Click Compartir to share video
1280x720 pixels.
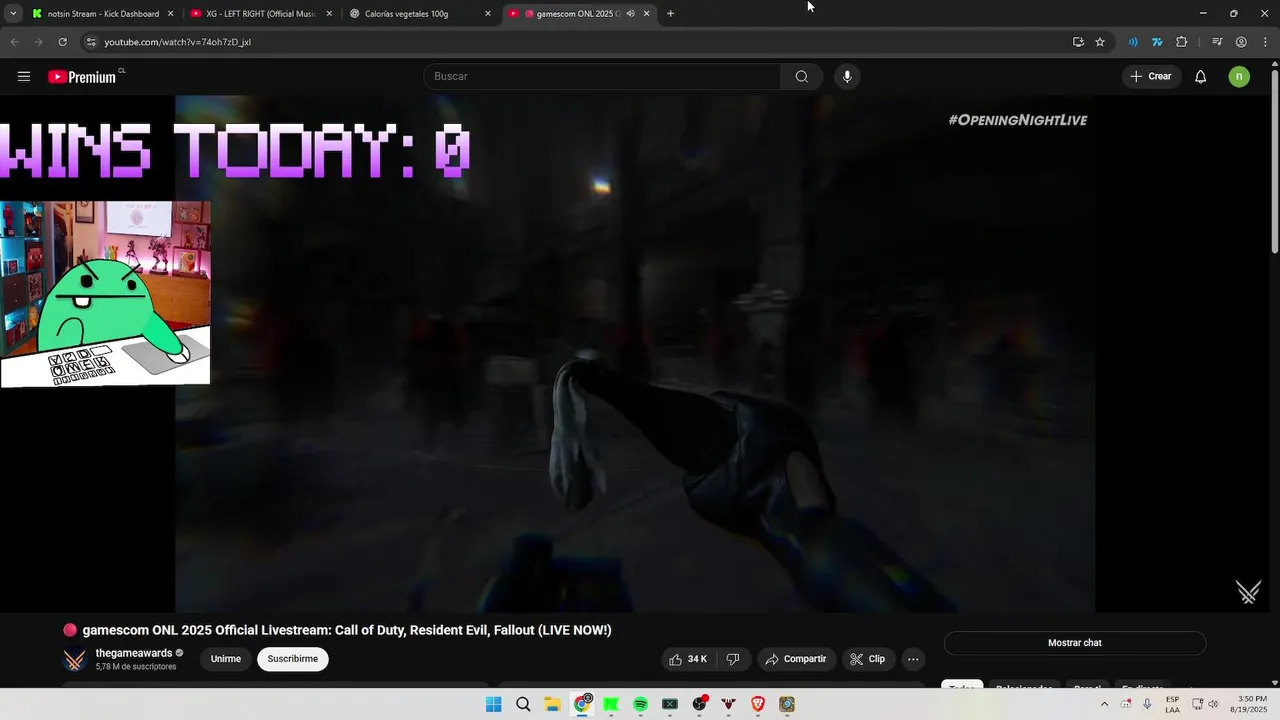[x=796, y=659]
